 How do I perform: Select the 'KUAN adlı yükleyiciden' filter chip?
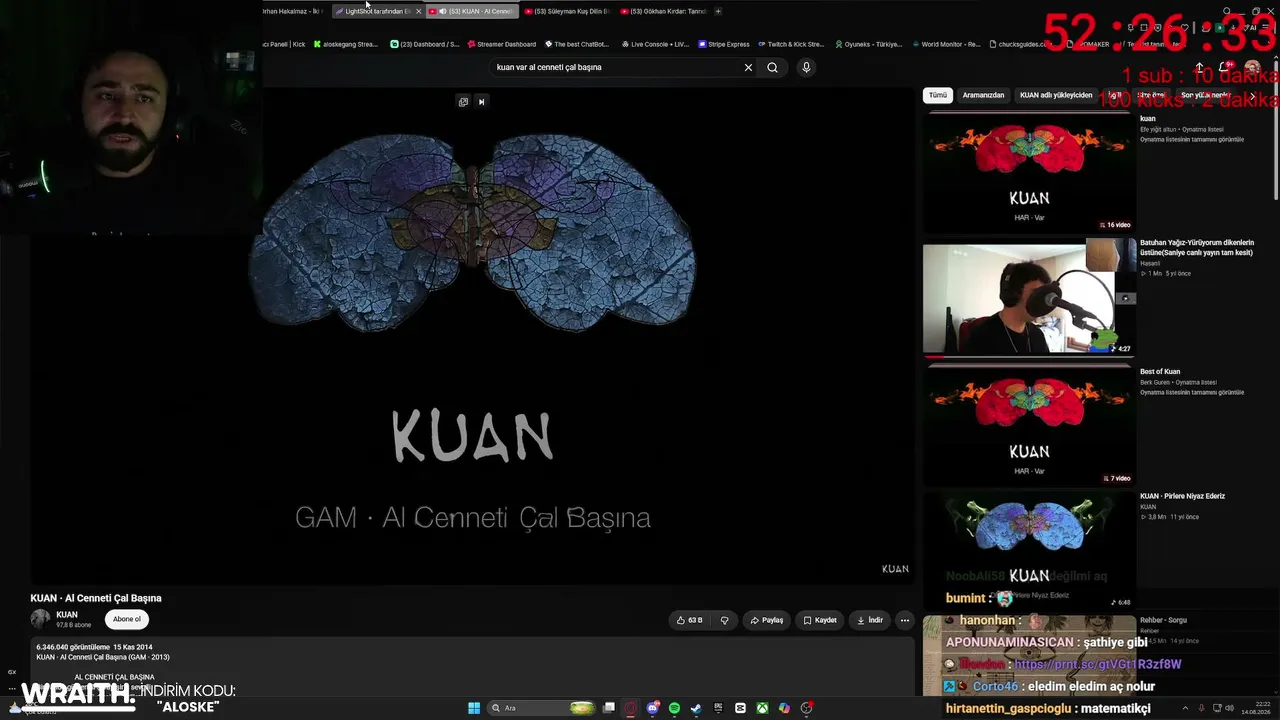[1056, 95]
